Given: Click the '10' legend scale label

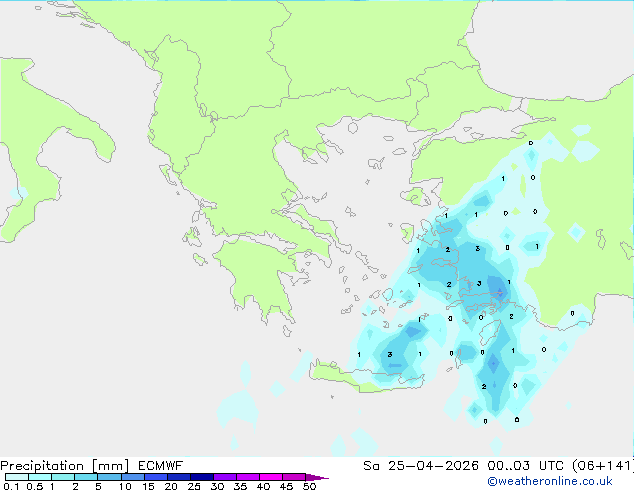Looking at the screenshot, I should click(125, 486).
